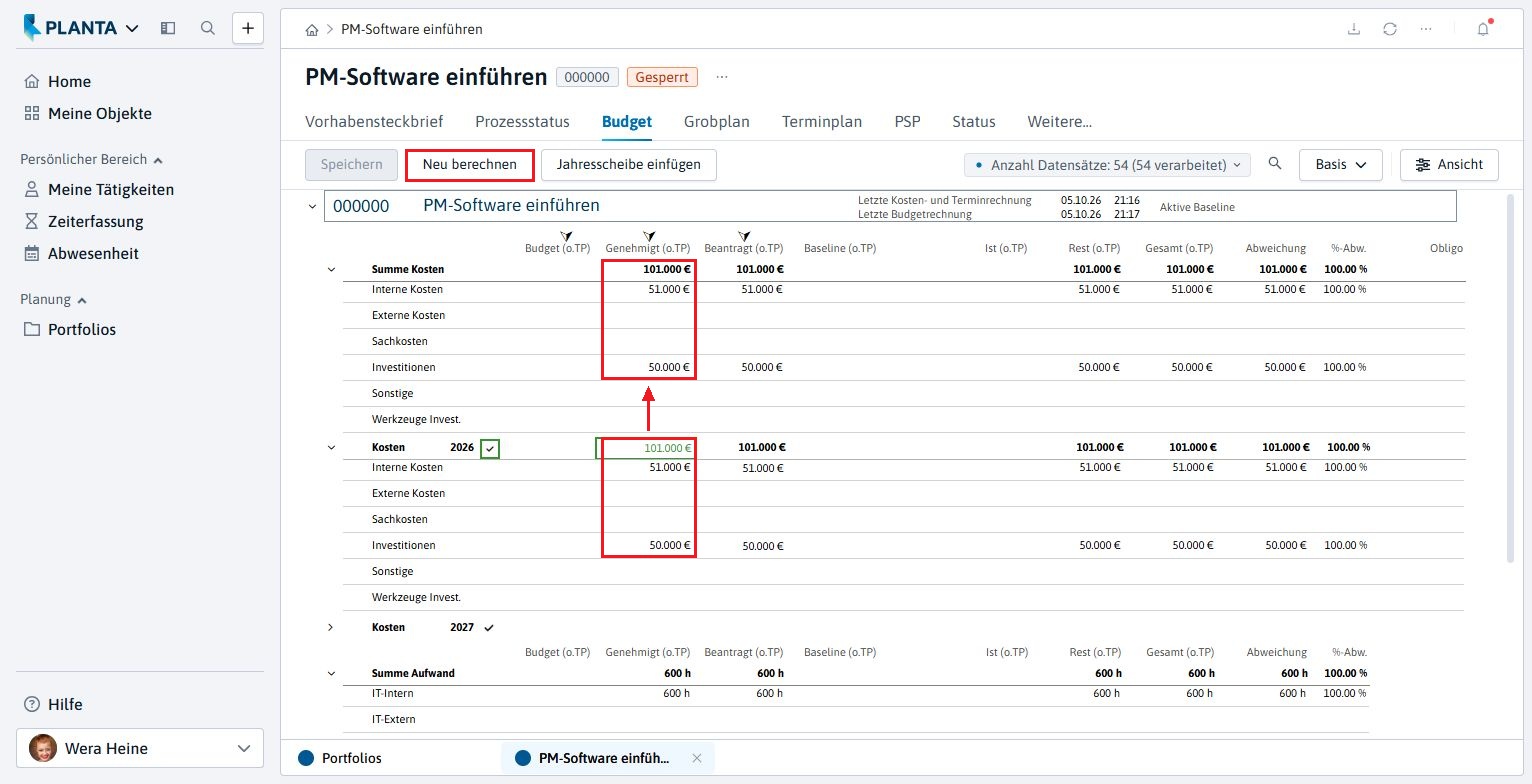The width and height of the screenshot is (1532, 784).
Task: Switch to the Prozessstatus tab
Action: click(x=522, y=122)
